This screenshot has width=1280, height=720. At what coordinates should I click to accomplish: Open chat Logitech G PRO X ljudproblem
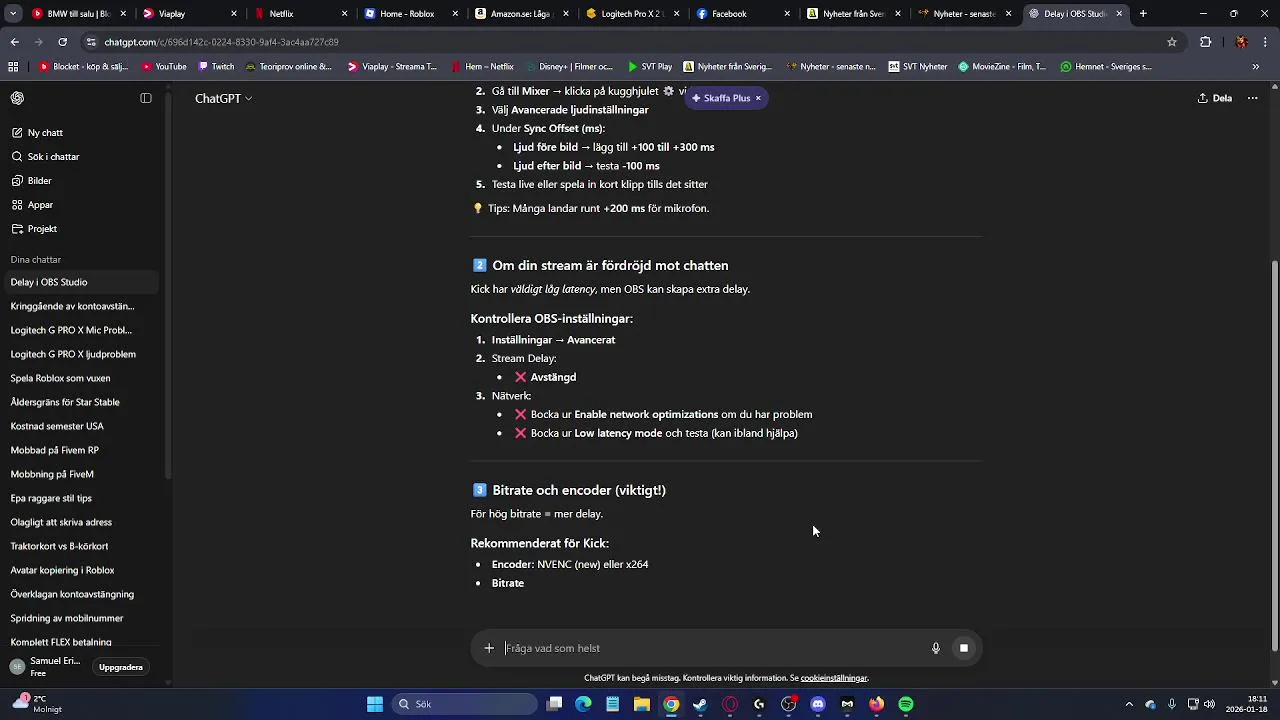tap(80, 354)
